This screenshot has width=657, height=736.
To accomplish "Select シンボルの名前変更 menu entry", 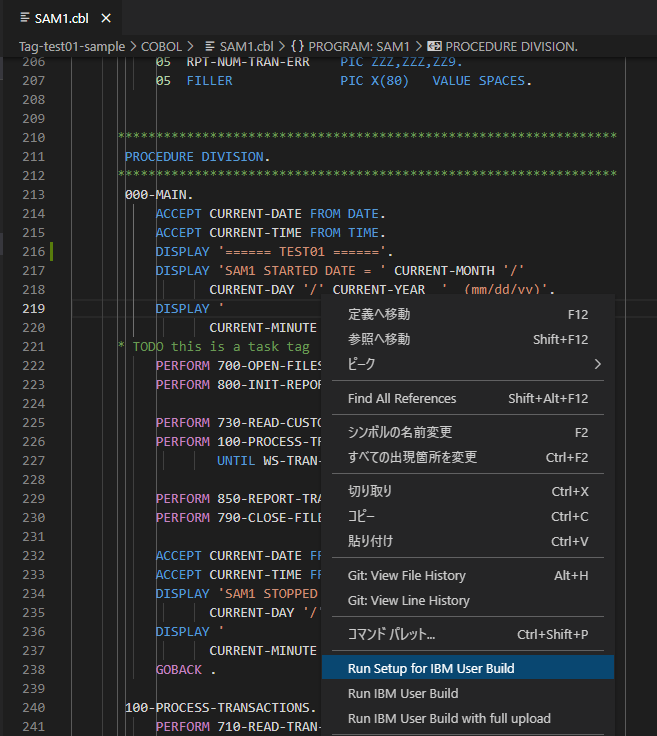I will (468, 432).
